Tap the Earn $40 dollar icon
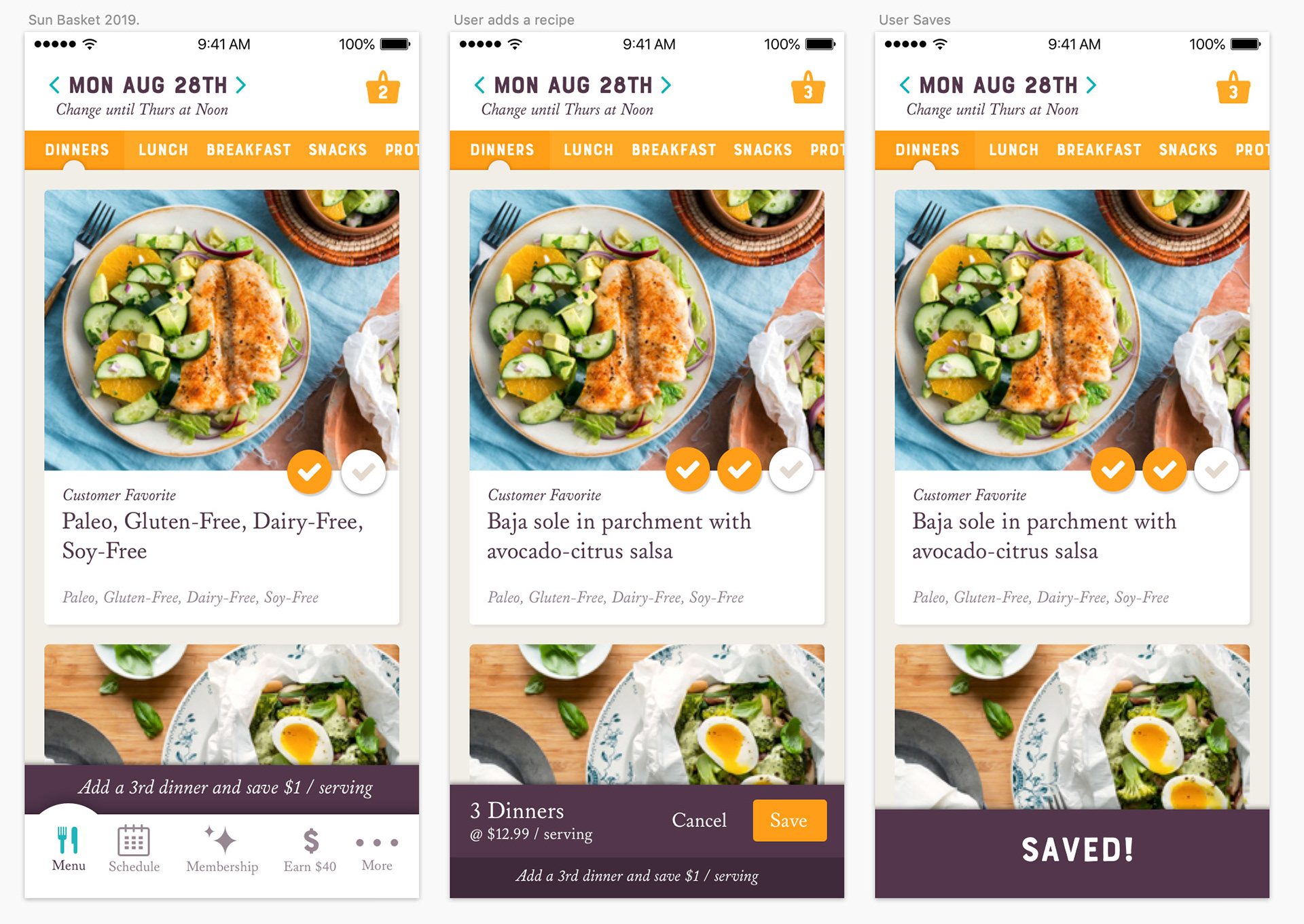This screenshot has height=924, width=1304. click(x=310, y=840)
